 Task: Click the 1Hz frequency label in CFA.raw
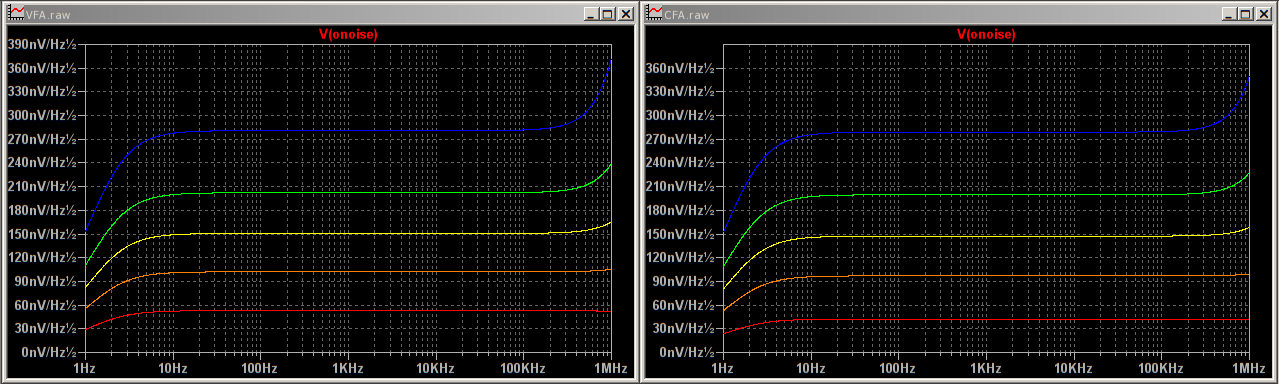[x=723, y=369]
